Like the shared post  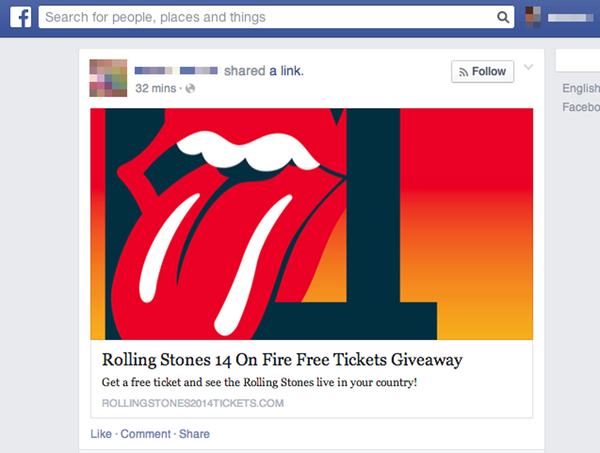100,434
